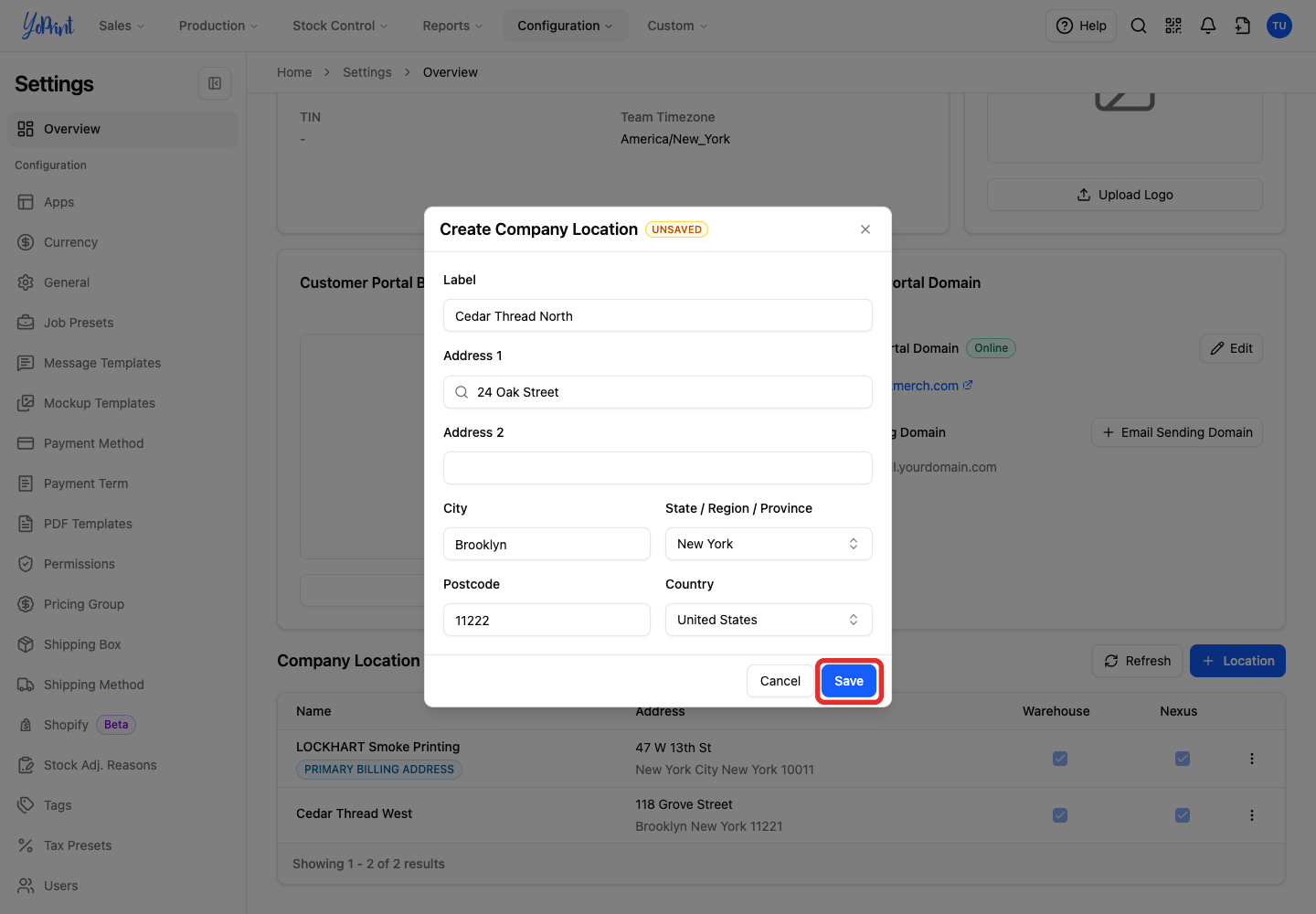Click the document export icon beside the bell
Viewport: 1316px width, 914px height.
pos(1243,26)
